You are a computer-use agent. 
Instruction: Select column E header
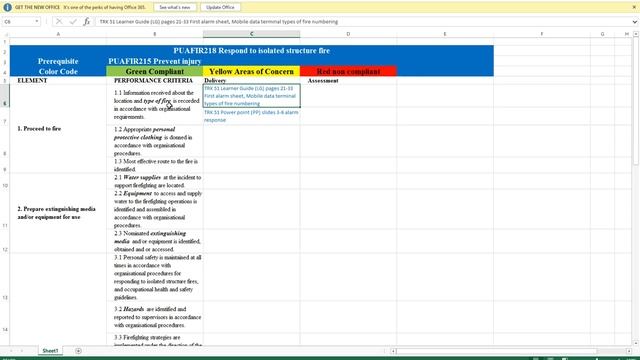click(x=445, y=34)
